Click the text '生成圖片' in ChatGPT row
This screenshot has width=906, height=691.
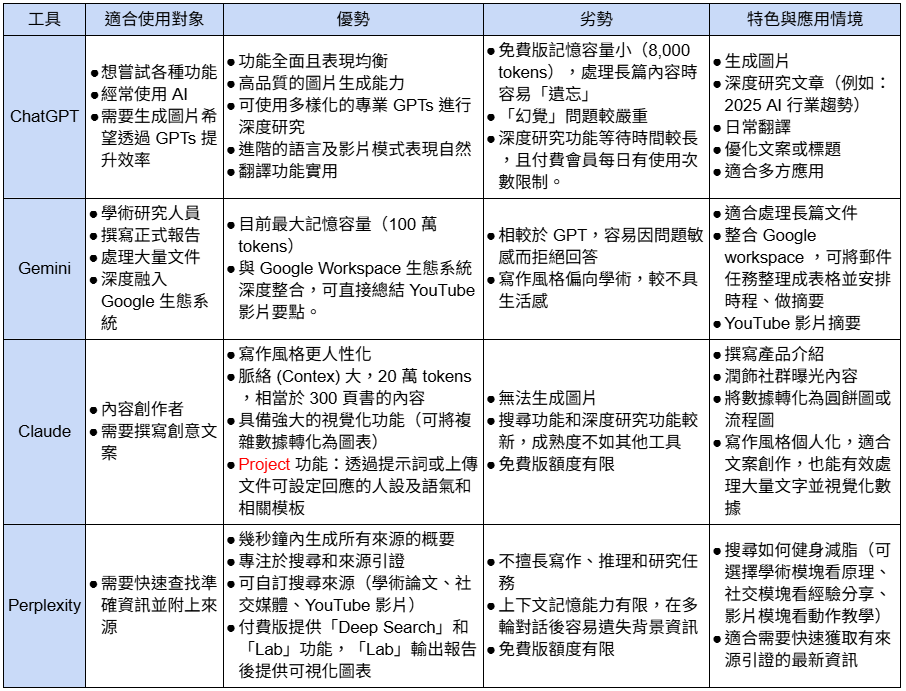click(x=757, y=61)
